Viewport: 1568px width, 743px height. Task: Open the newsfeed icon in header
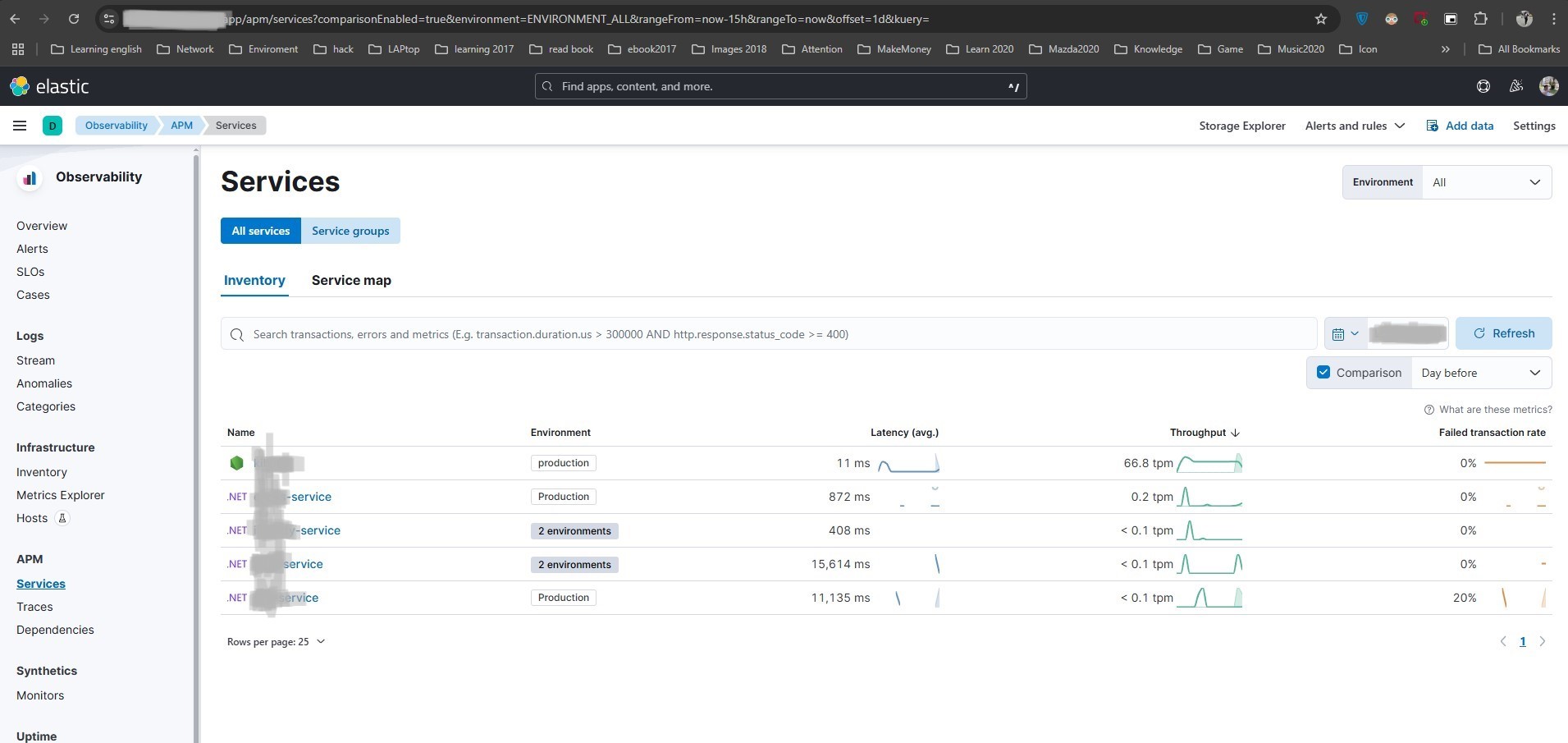(x=1515, y=86)
